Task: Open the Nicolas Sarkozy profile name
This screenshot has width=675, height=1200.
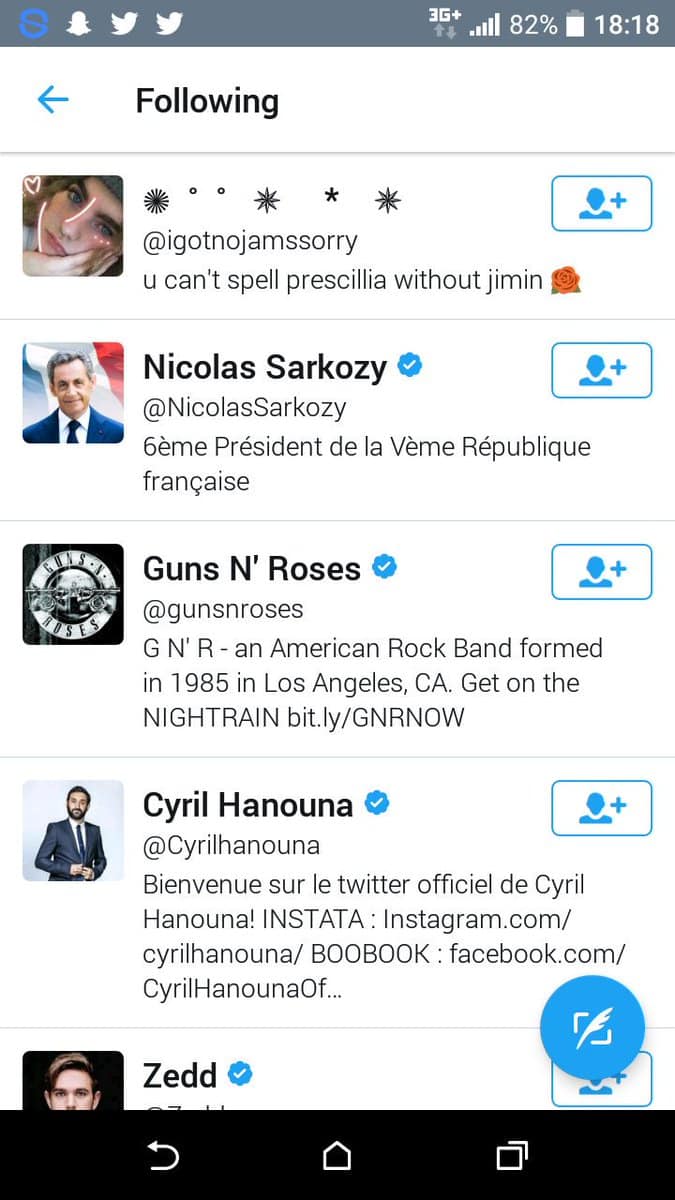Action: pyautogui.click(x=265, y=368)
